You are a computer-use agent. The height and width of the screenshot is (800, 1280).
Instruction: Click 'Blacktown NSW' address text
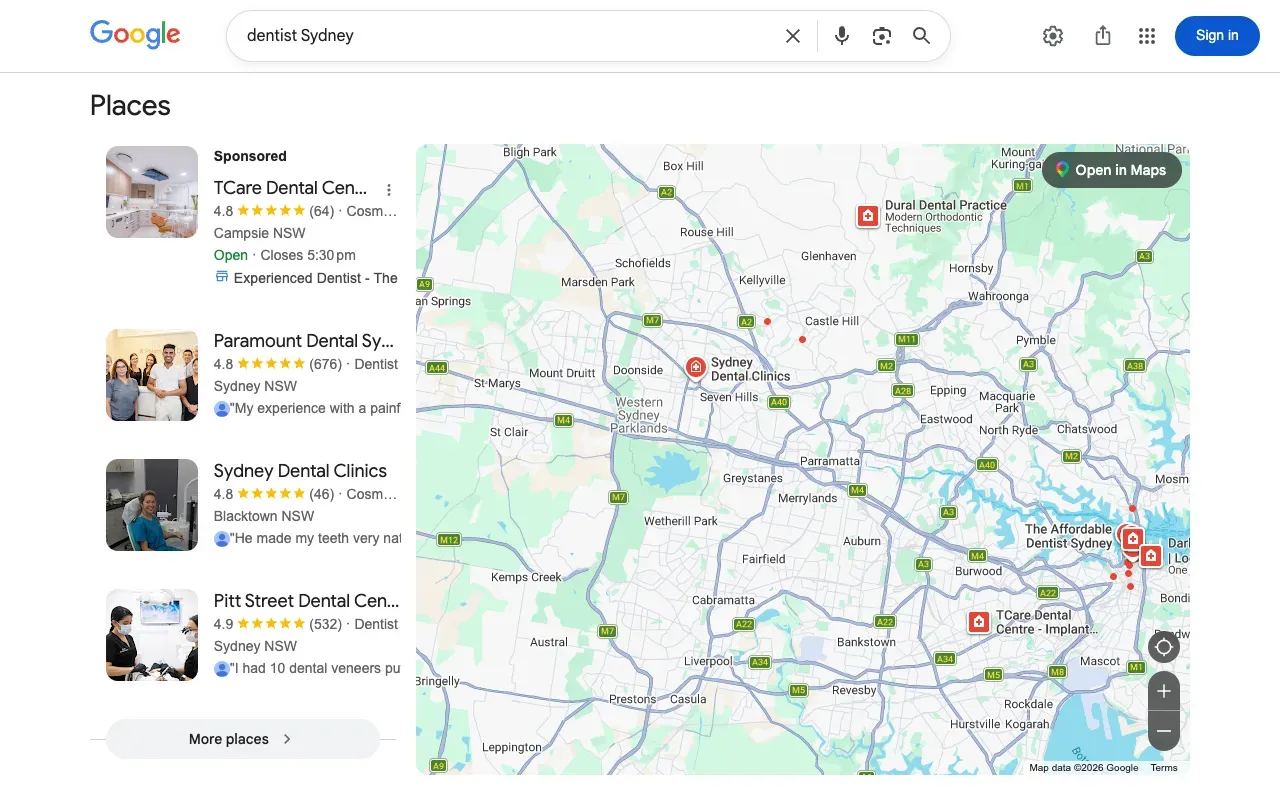click(x=264, y=516)
